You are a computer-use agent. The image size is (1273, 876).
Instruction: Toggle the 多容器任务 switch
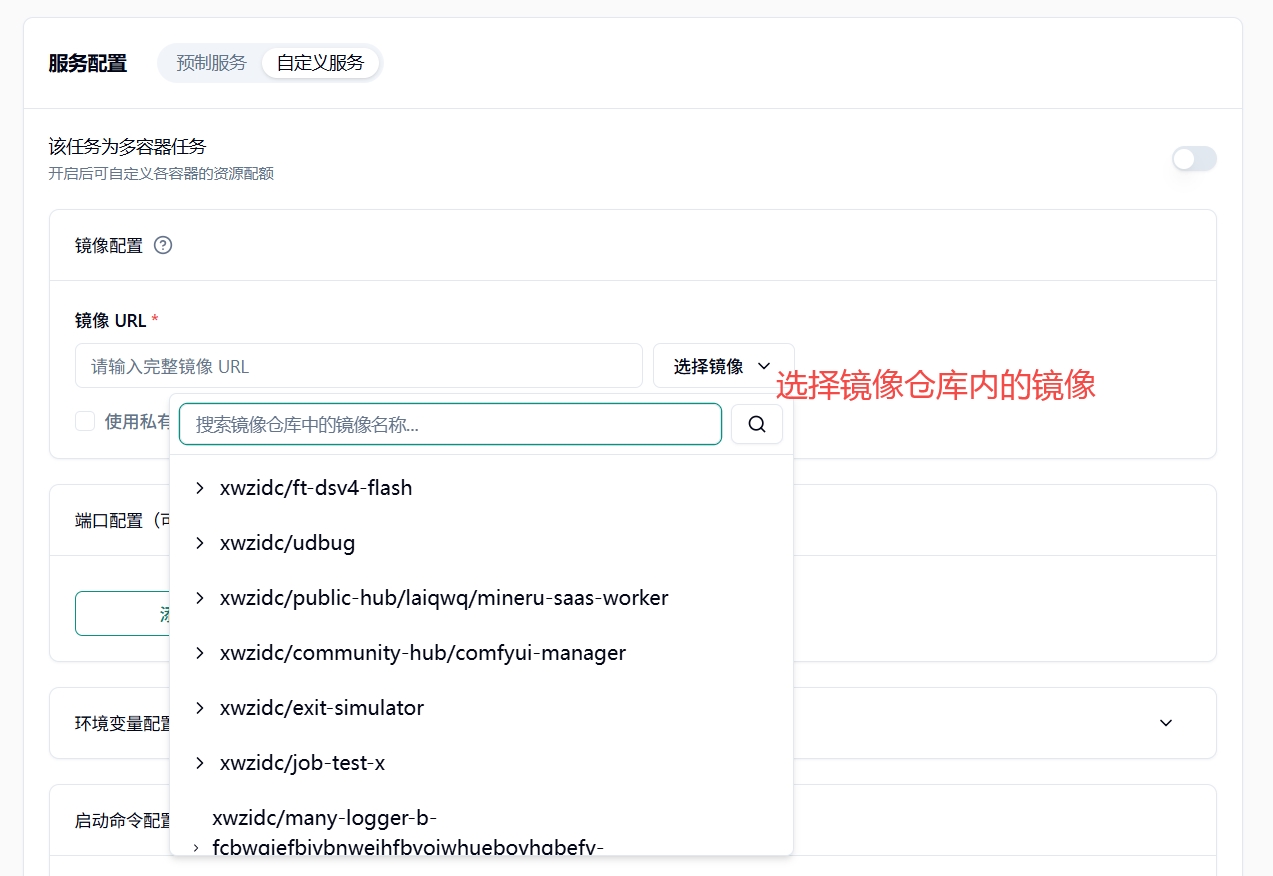[x=1194, y=158]
